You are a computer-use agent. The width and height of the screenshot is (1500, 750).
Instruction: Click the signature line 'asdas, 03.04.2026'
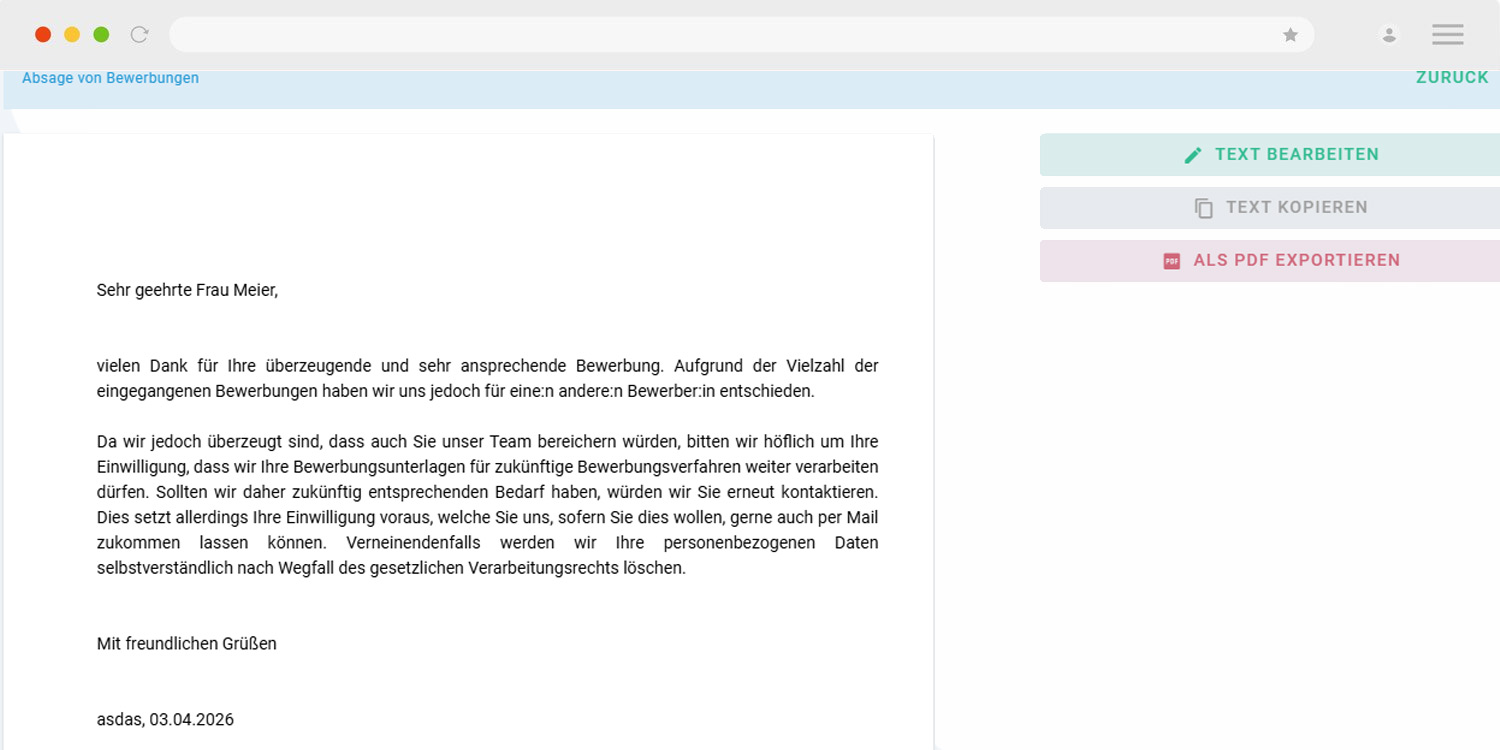click(165, 719)
